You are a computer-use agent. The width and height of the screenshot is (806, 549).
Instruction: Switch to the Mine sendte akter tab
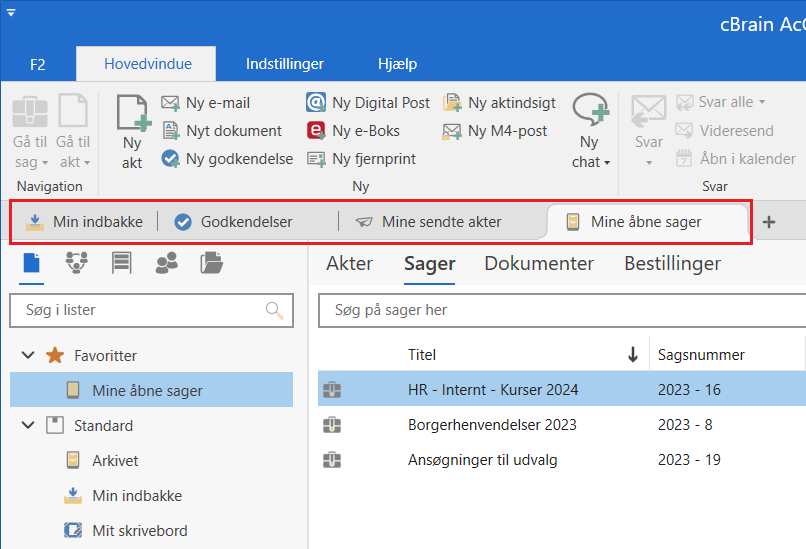[428, 222]
